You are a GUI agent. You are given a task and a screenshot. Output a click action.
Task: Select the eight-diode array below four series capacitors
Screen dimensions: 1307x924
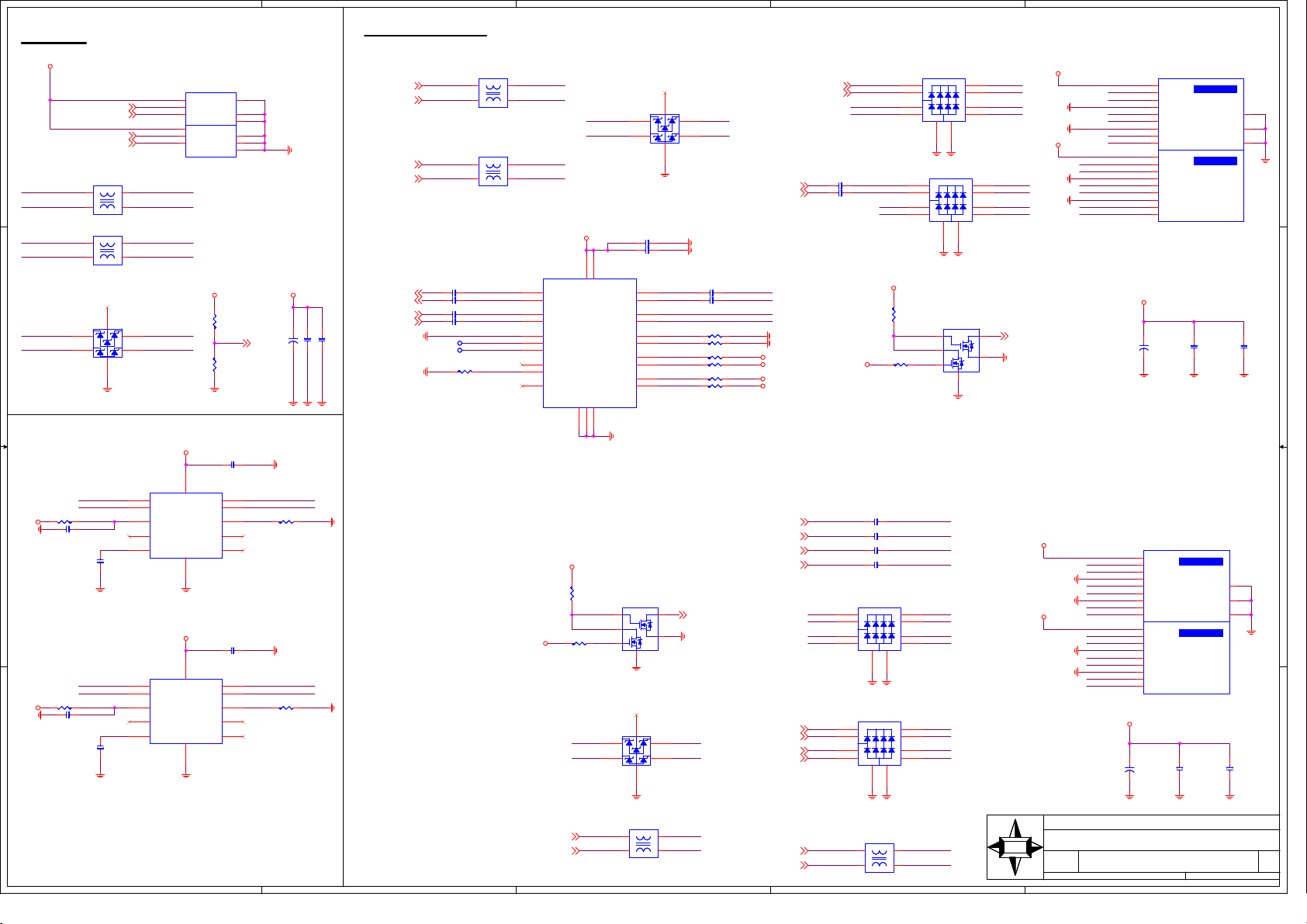880,629
